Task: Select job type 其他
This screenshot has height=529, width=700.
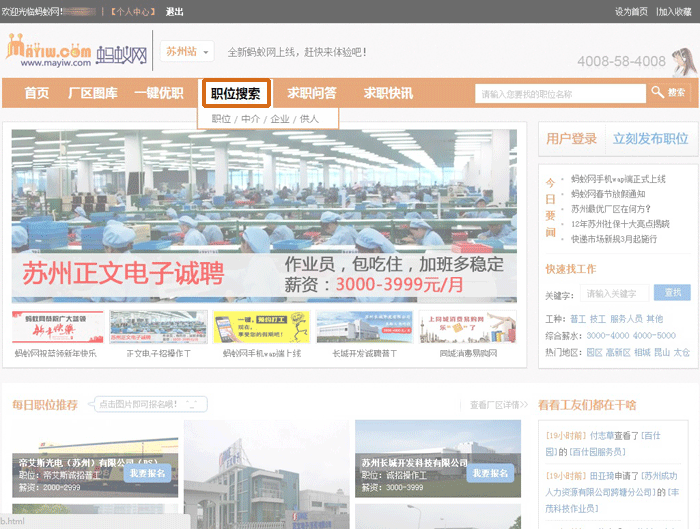Action: pos(654,319)
